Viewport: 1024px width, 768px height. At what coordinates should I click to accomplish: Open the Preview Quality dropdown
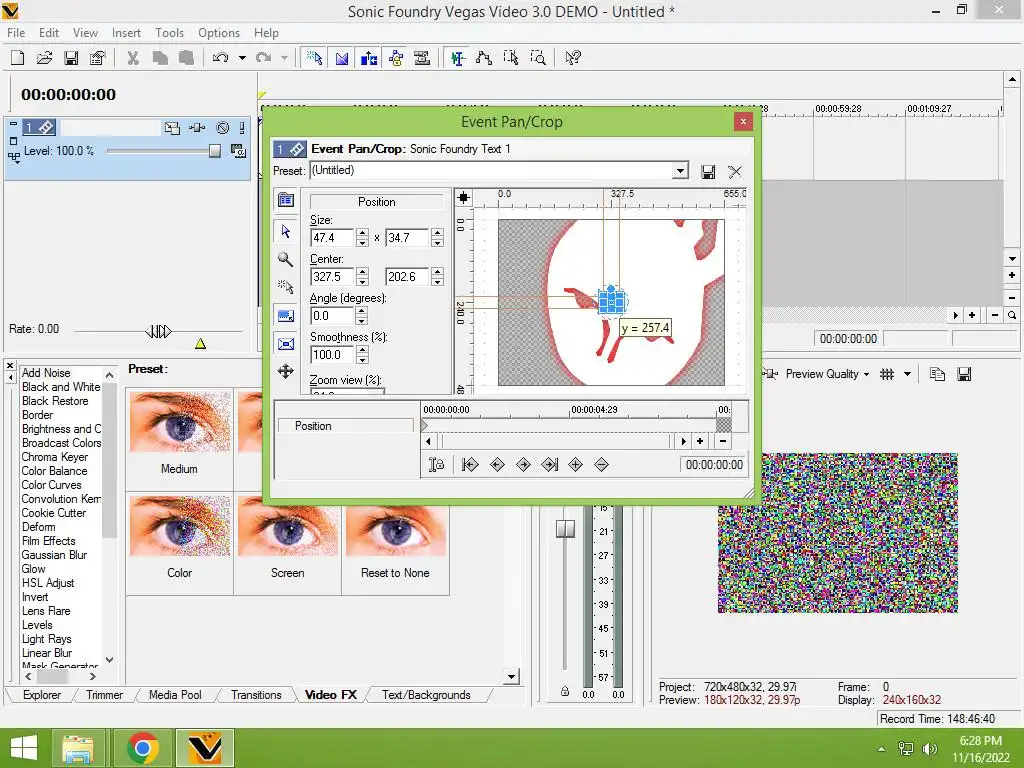tap(827, 374)
